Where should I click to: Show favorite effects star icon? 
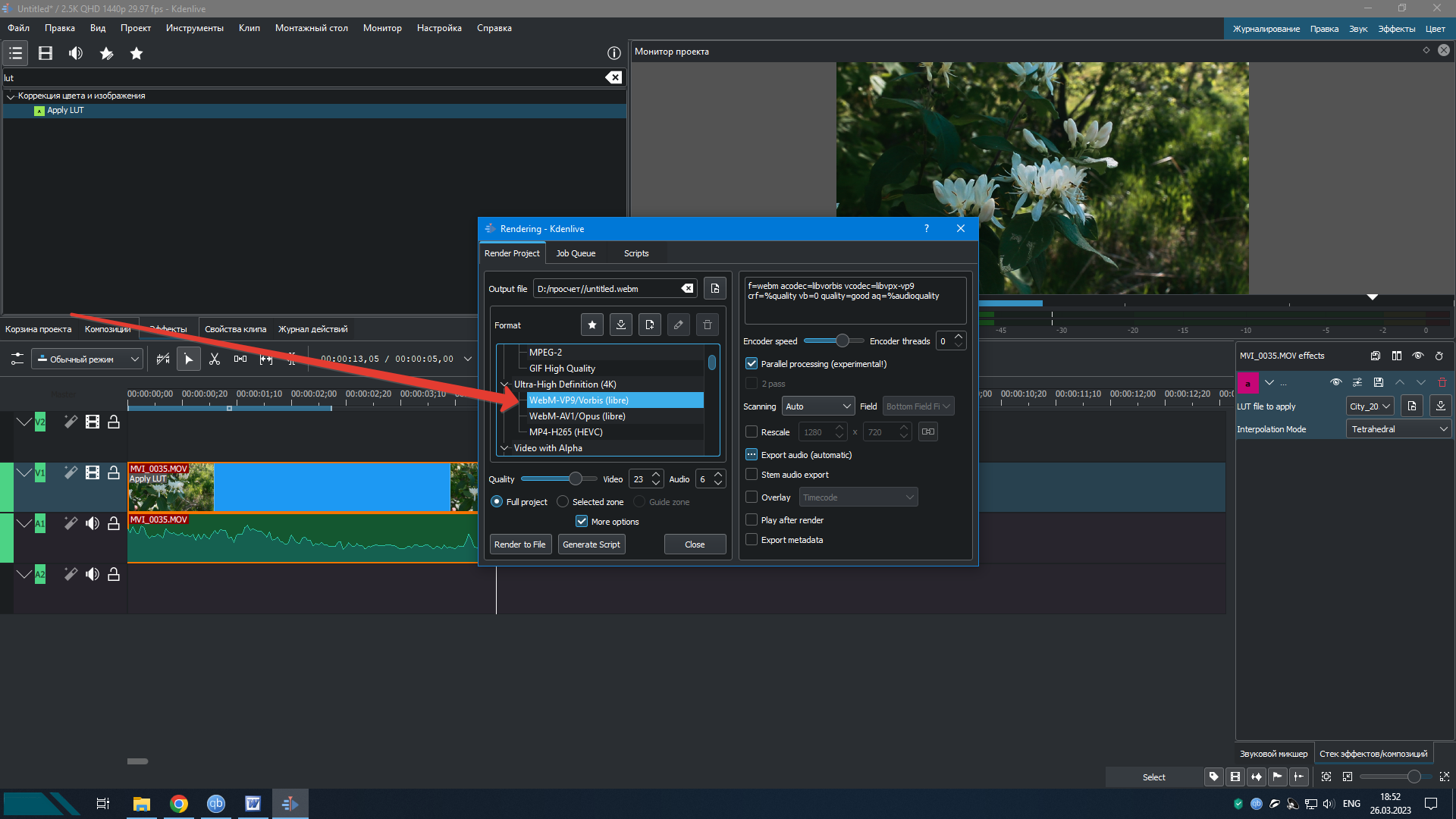(x=136, y=53)
